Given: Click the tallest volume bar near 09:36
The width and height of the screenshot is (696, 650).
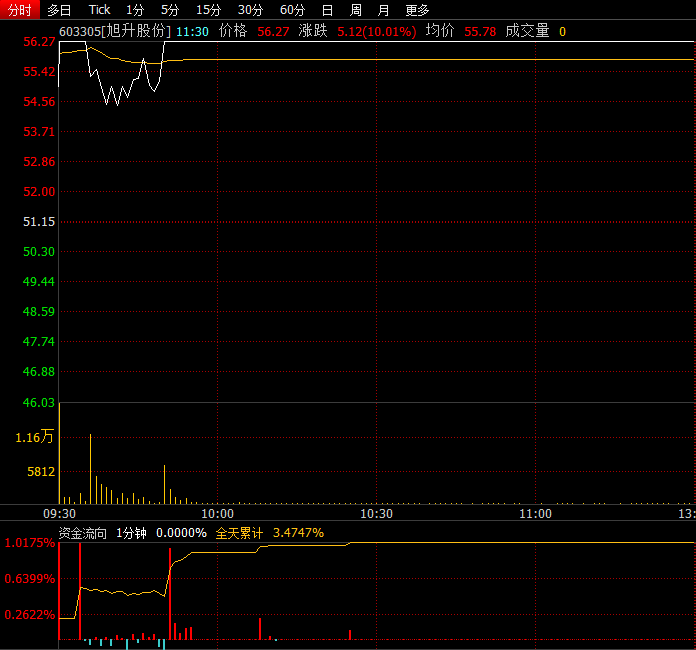Looking at the screenshot, I should pos(91,469).
